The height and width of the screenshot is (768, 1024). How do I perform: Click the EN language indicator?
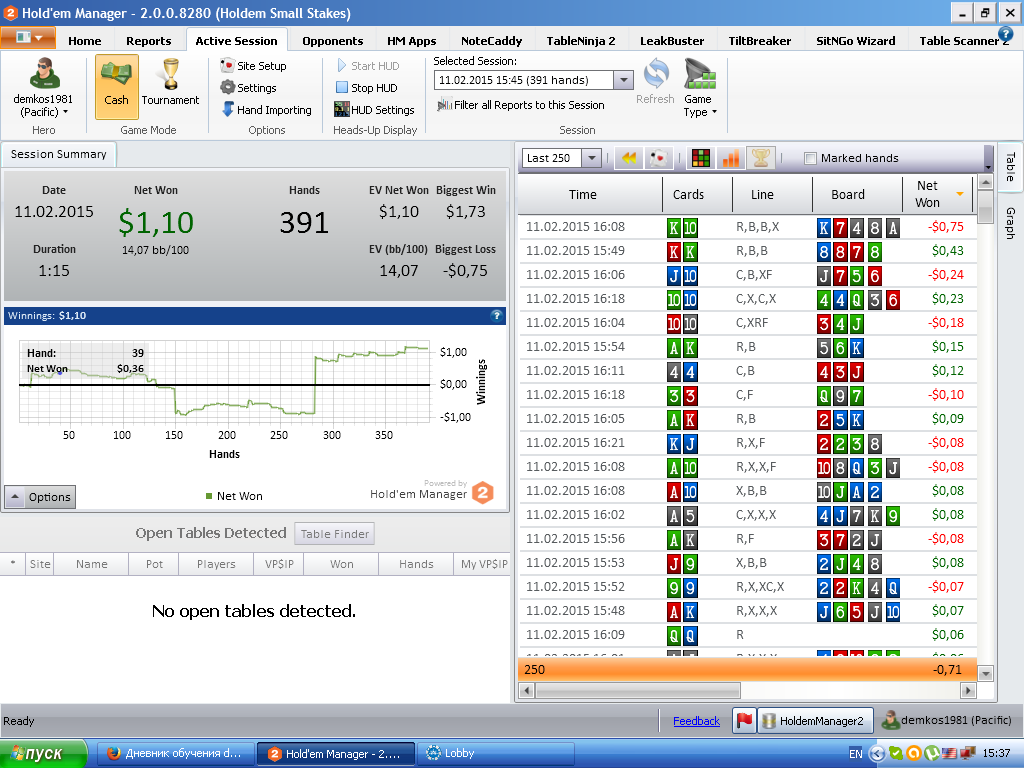coord(856,754)
